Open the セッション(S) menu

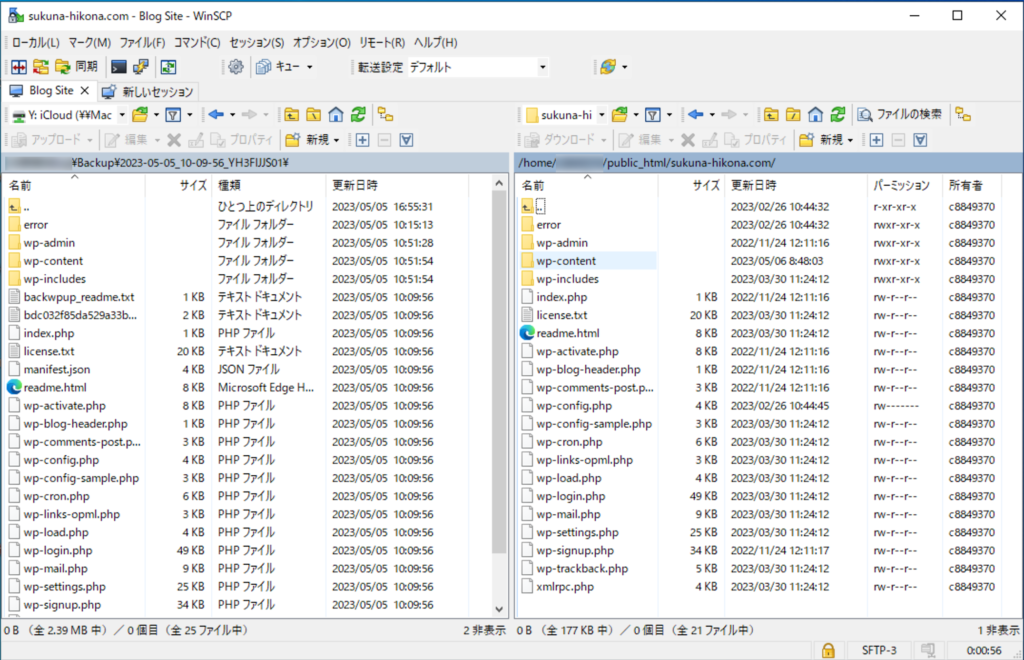257,42
